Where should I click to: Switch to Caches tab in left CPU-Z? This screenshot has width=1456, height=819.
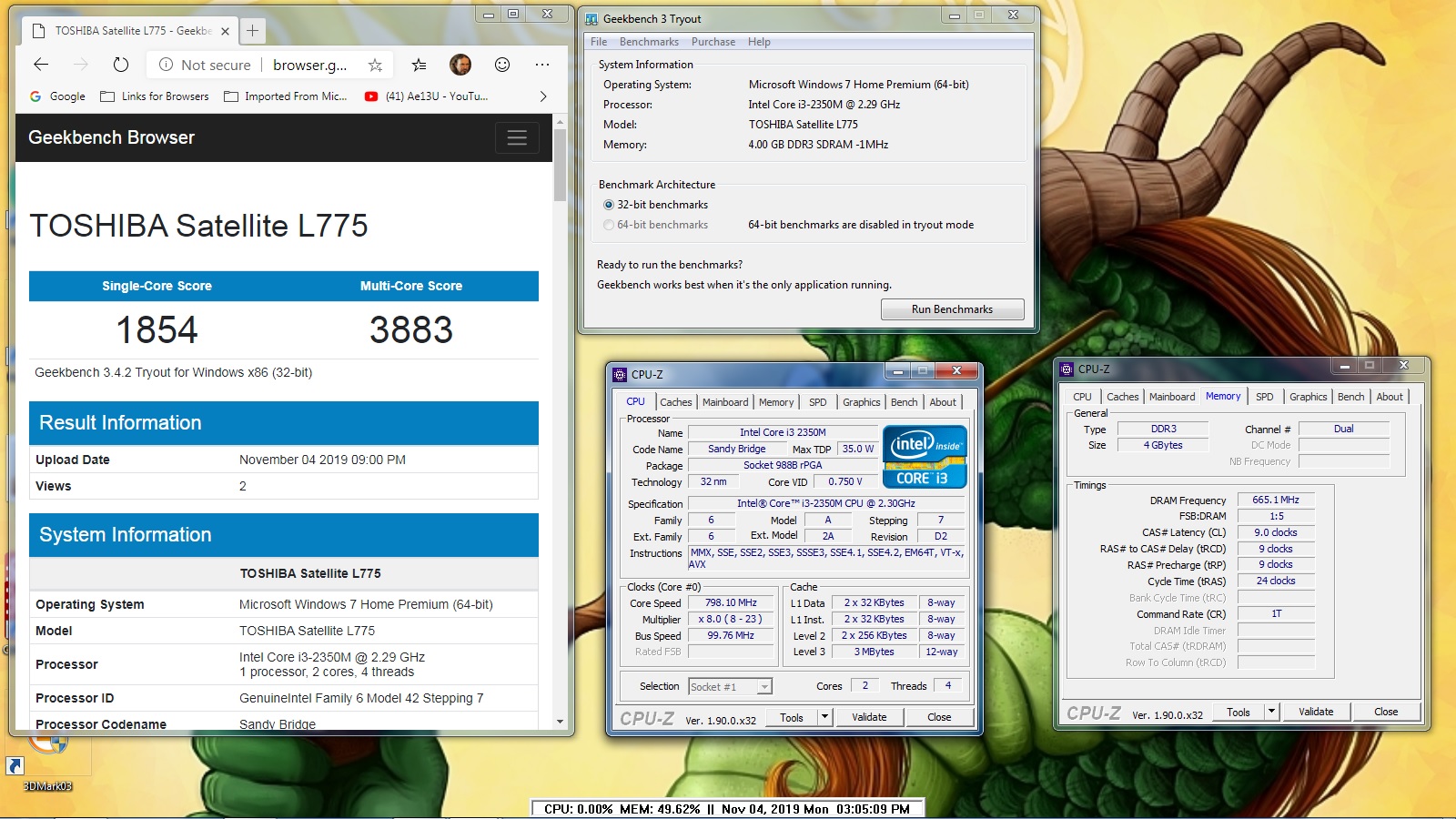(675, 402)
